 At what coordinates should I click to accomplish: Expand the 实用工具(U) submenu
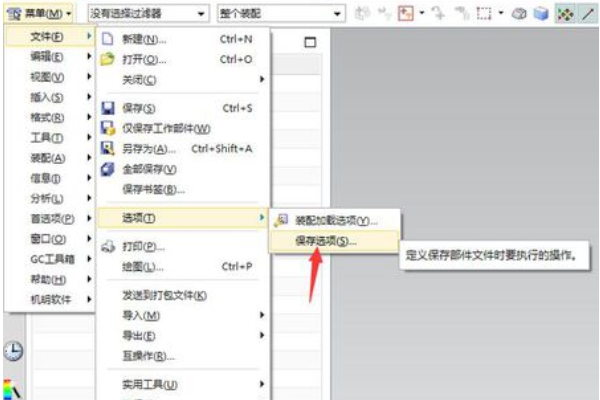[x=183, y=384]
